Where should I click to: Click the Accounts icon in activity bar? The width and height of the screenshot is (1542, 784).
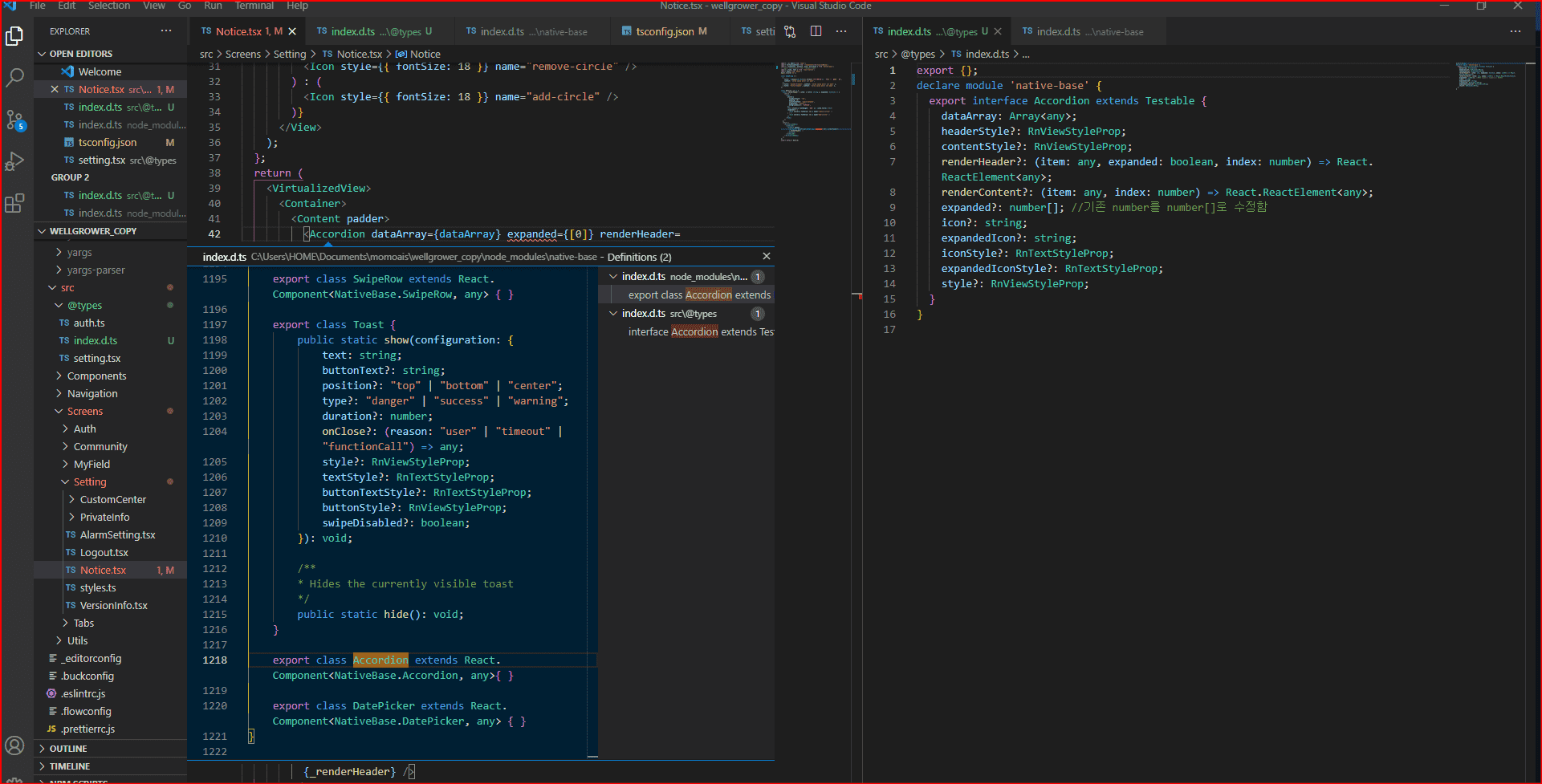click(x=14, y=745)
